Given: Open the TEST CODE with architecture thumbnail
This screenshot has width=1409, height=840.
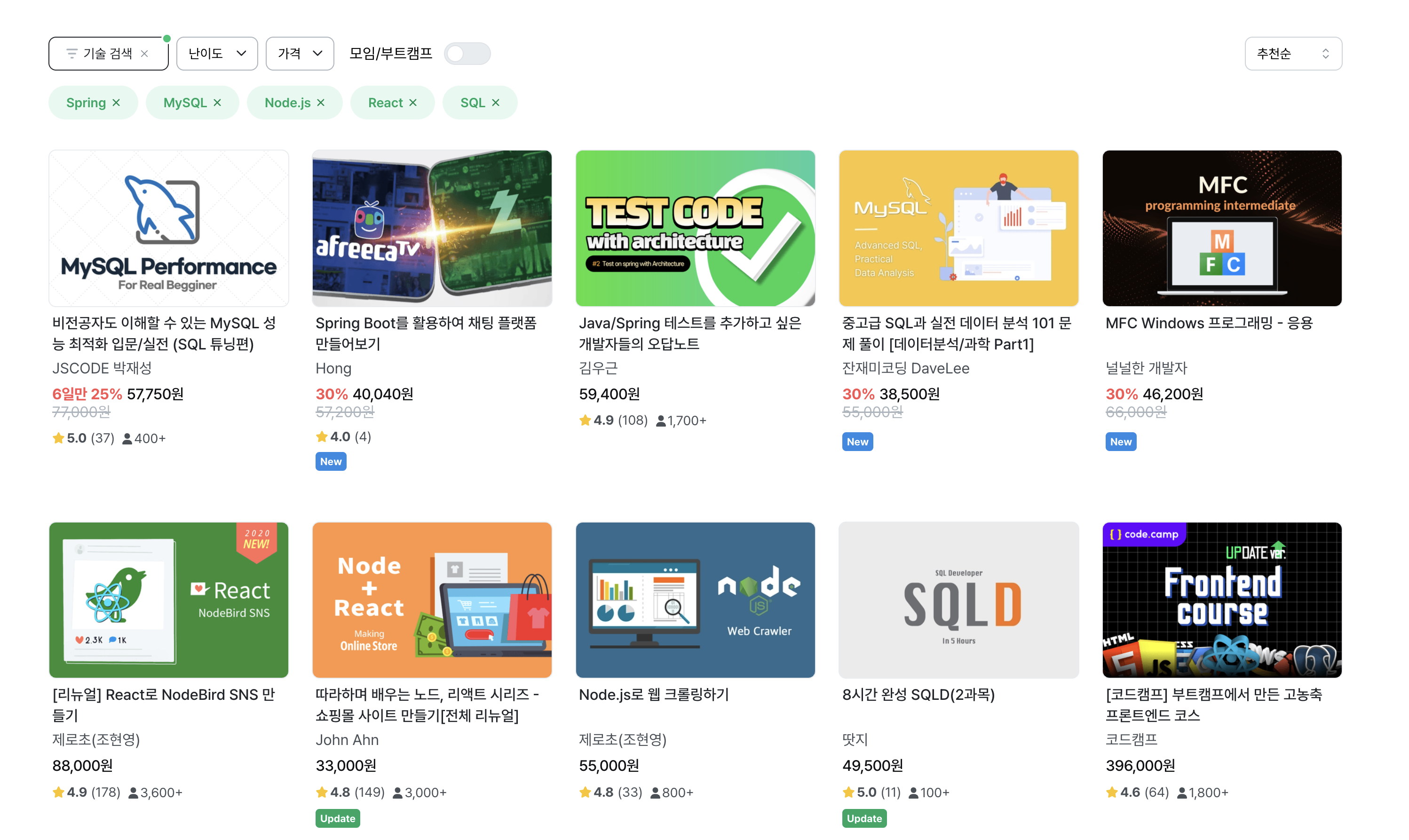Looking at the screenshot, I should pyautogui.click(x=695, y=228).
